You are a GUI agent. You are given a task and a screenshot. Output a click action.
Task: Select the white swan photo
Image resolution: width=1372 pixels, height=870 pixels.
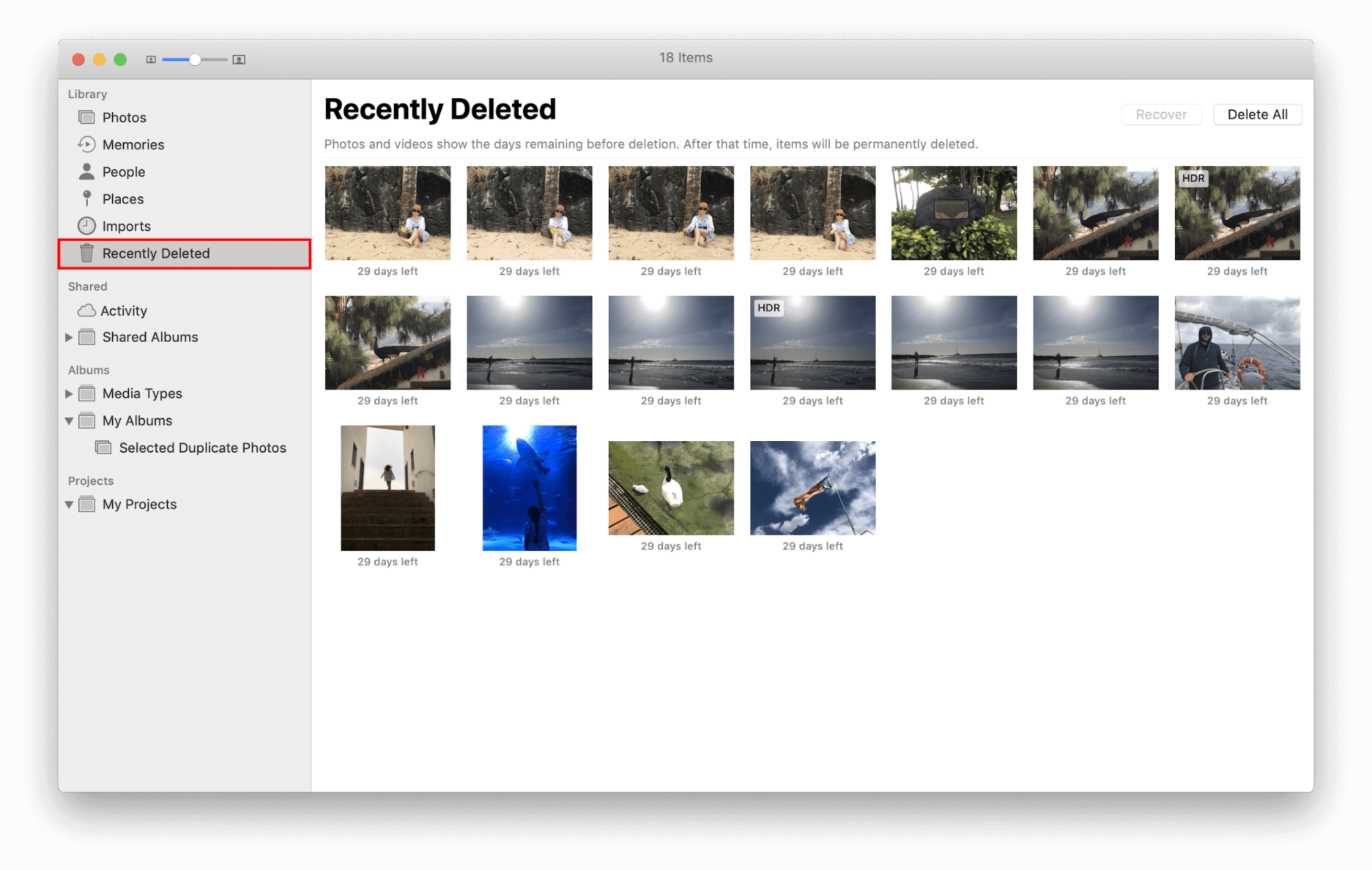(671, 488)
